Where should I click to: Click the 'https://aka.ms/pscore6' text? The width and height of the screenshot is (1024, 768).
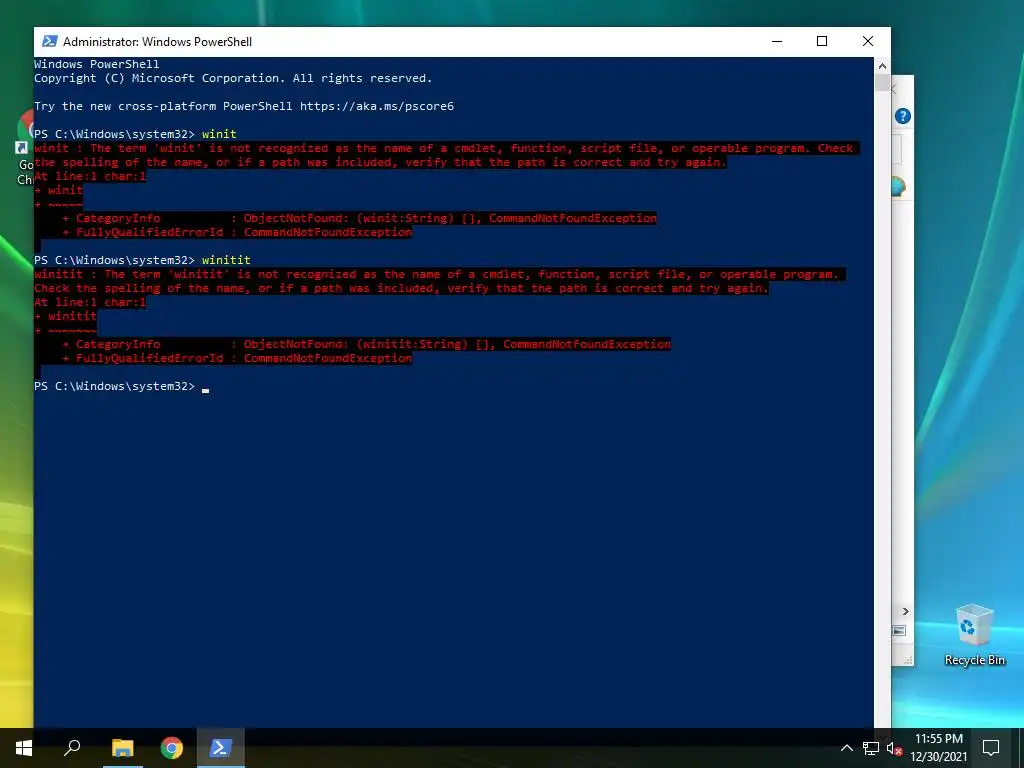(x=377, y=106)
